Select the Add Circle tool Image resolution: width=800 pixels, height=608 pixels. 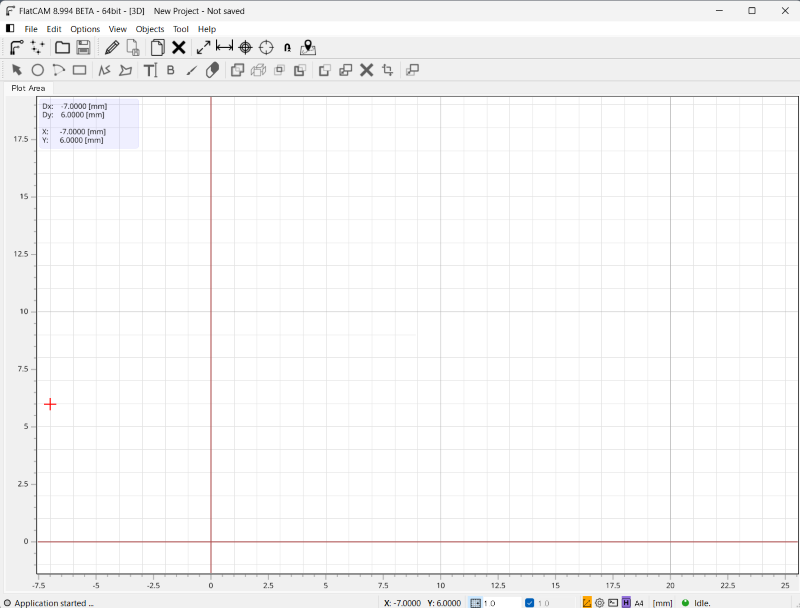coord(38,70)
